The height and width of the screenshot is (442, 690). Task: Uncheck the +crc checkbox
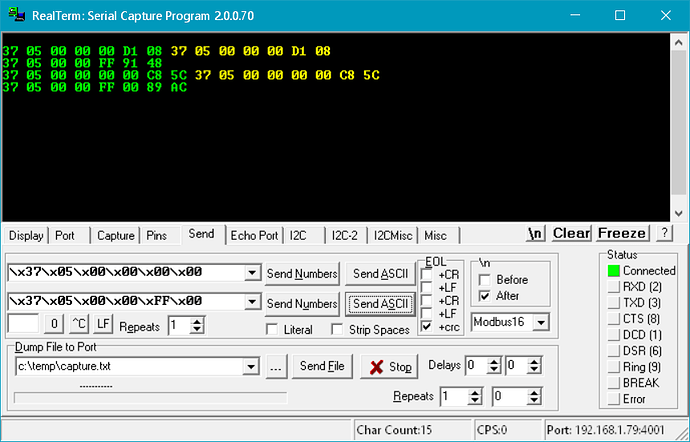pyautogui.click(x=426, y=327)
